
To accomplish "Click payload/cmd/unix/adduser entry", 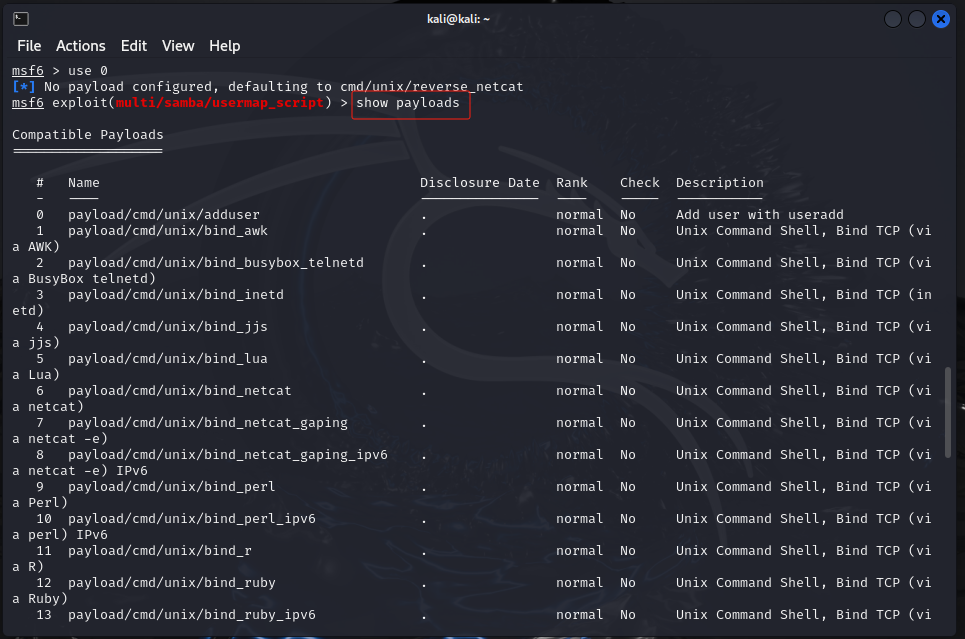I will tap(164, 215).
